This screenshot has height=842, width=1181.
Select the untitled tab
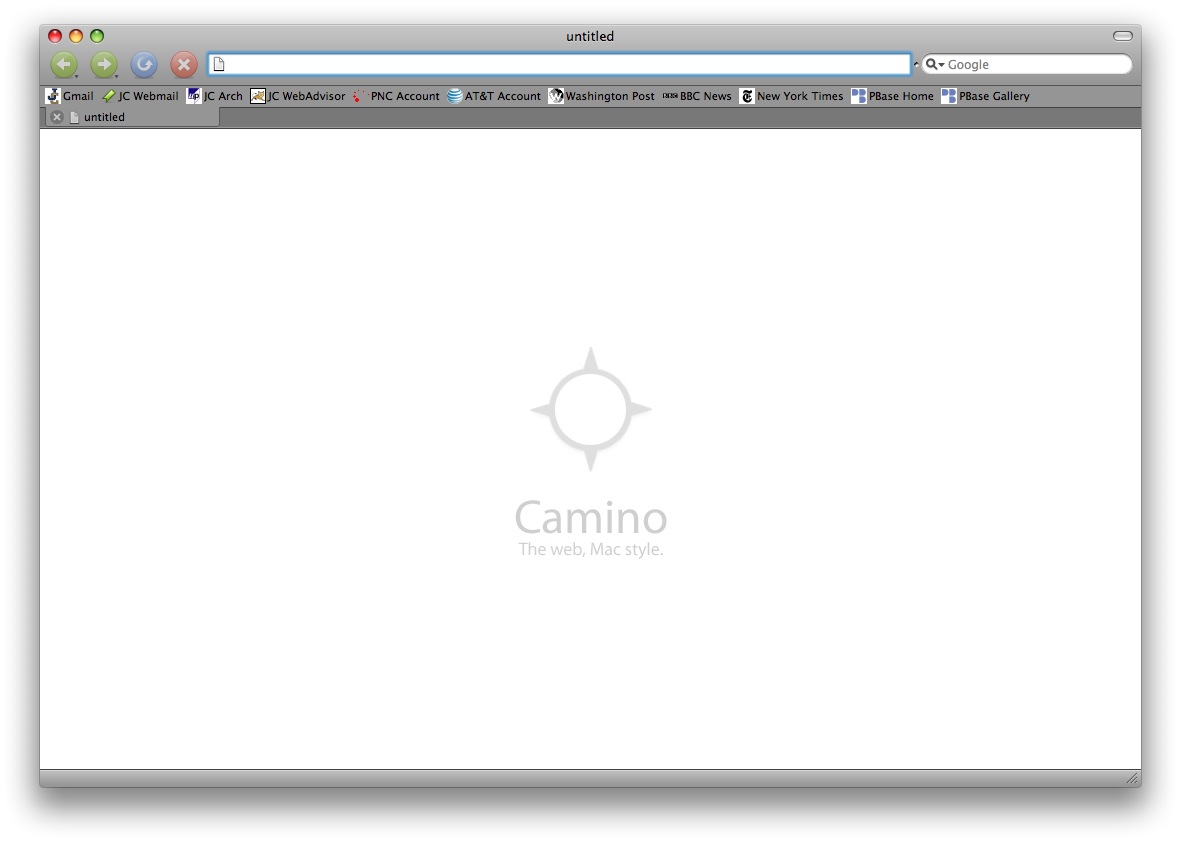132,117
